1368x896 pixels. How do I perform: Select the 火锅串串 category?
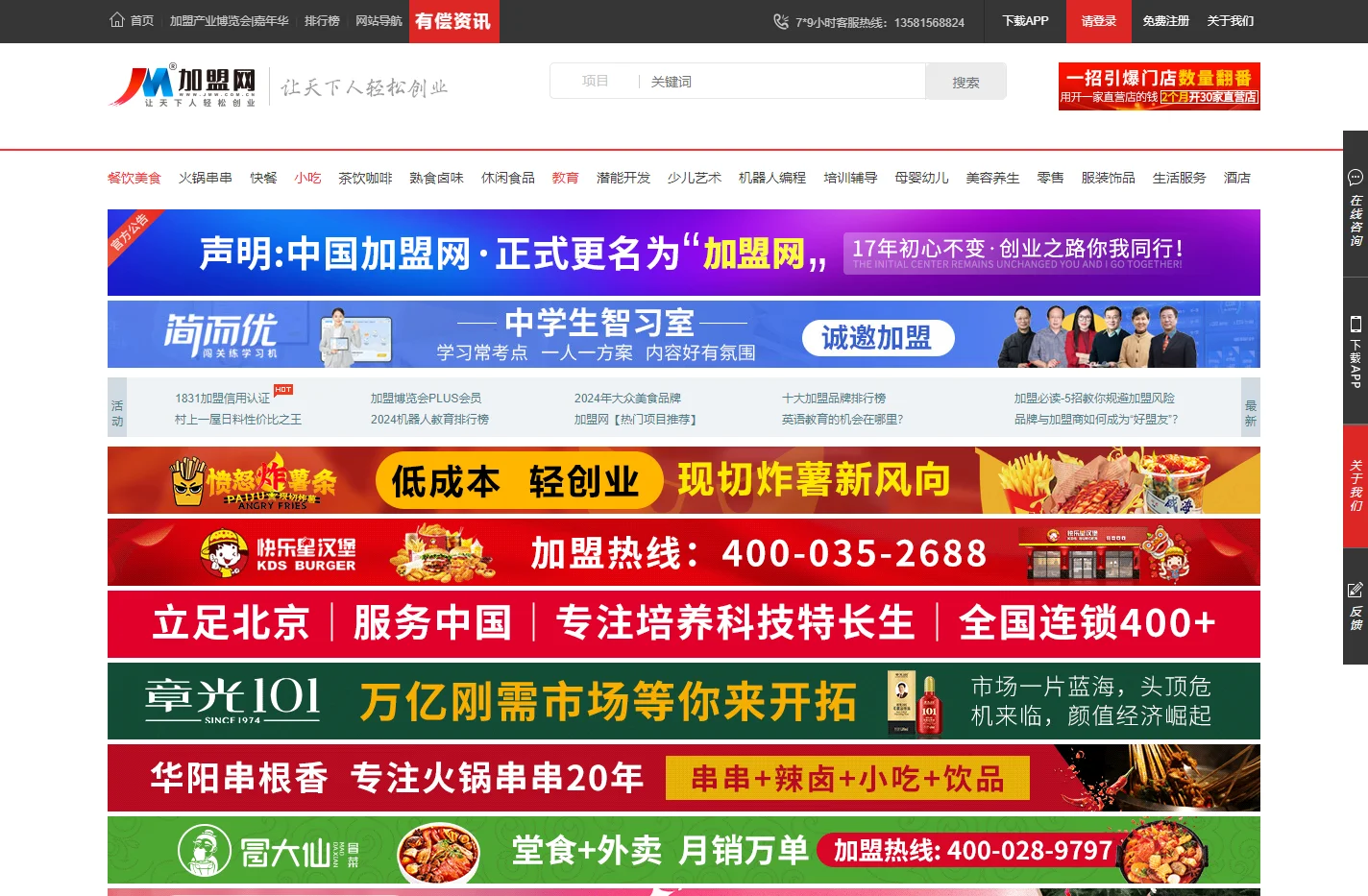(x=206, y=178)
